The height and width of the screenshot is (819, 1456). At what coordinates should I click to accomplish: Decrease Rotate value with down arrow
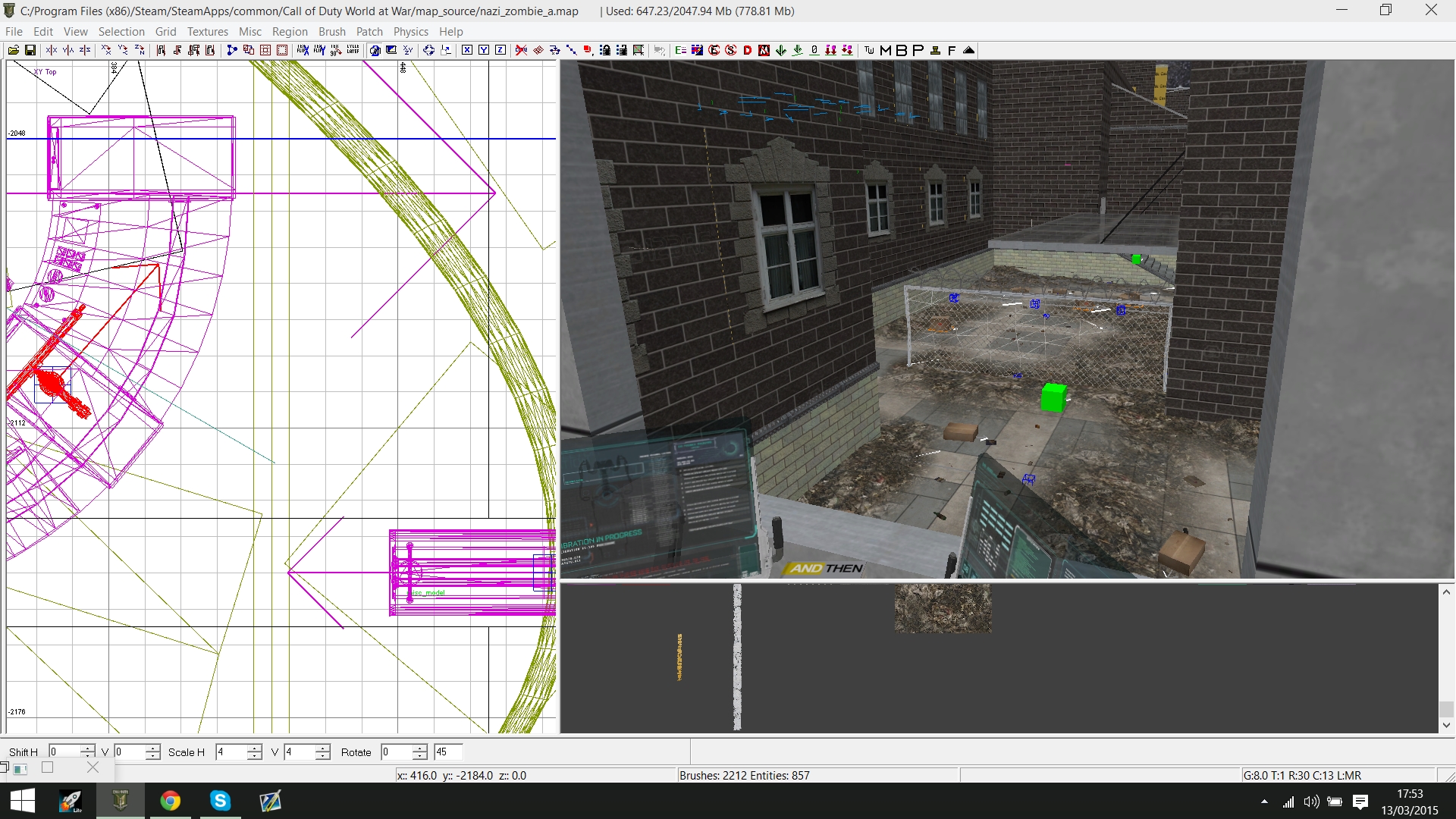tap(420, 756)
